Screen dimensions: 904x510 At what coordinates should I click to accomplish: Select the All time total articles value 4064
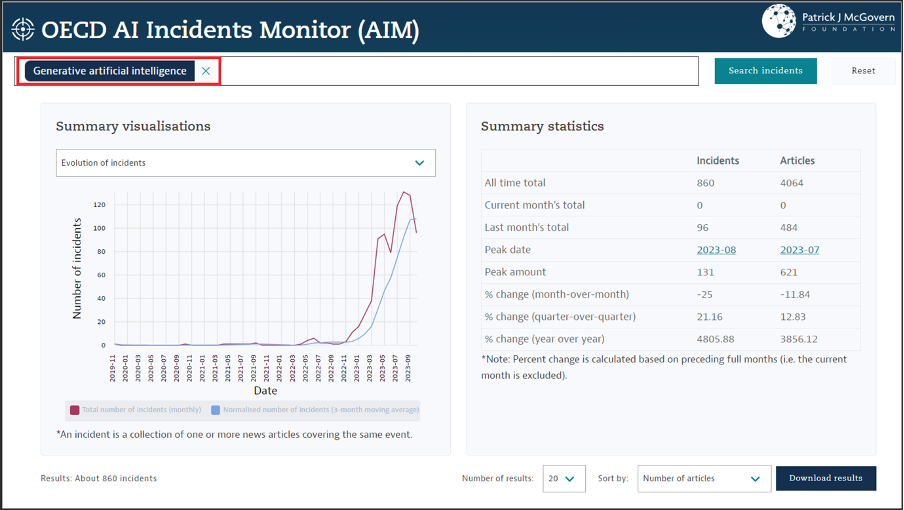(x=792, y=183)
